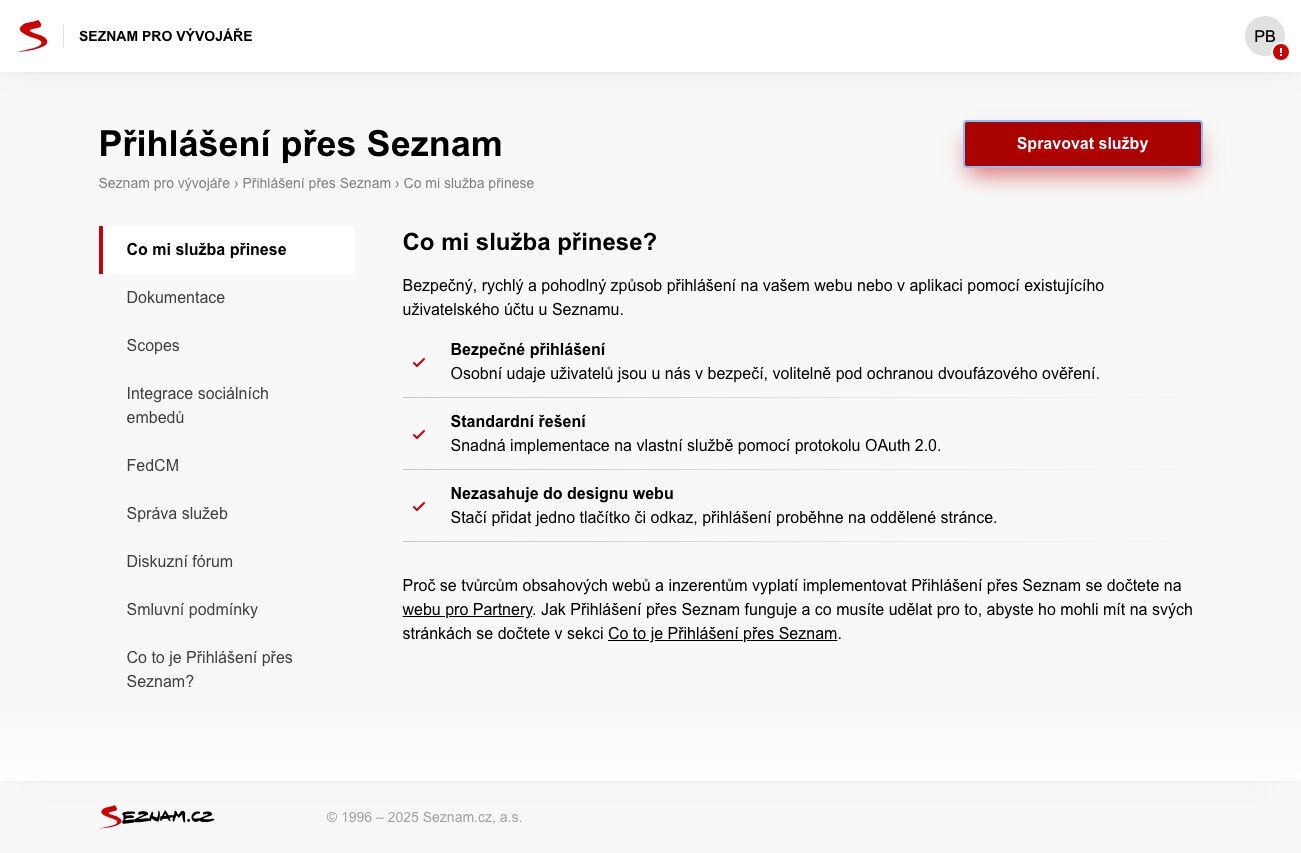Select Scopes in the sidebar

[227, 345]
